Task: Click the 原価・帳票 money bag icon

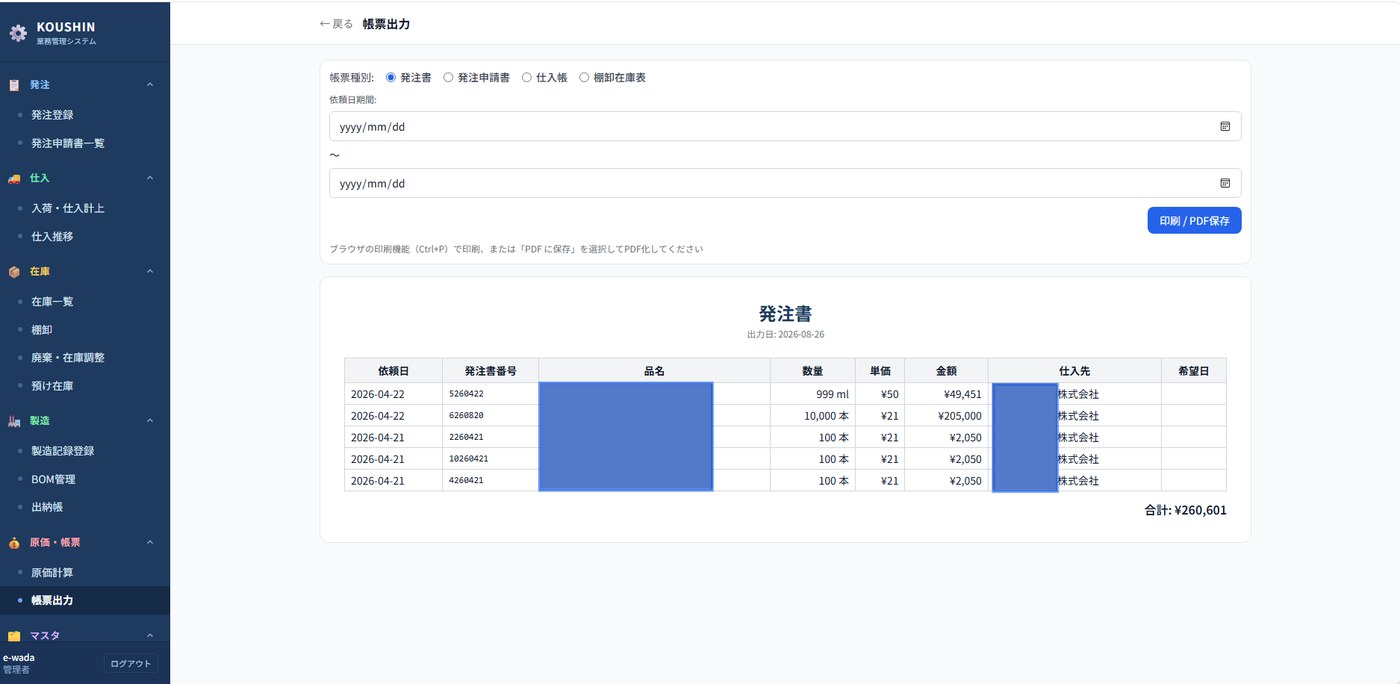Action: [14, 543]
